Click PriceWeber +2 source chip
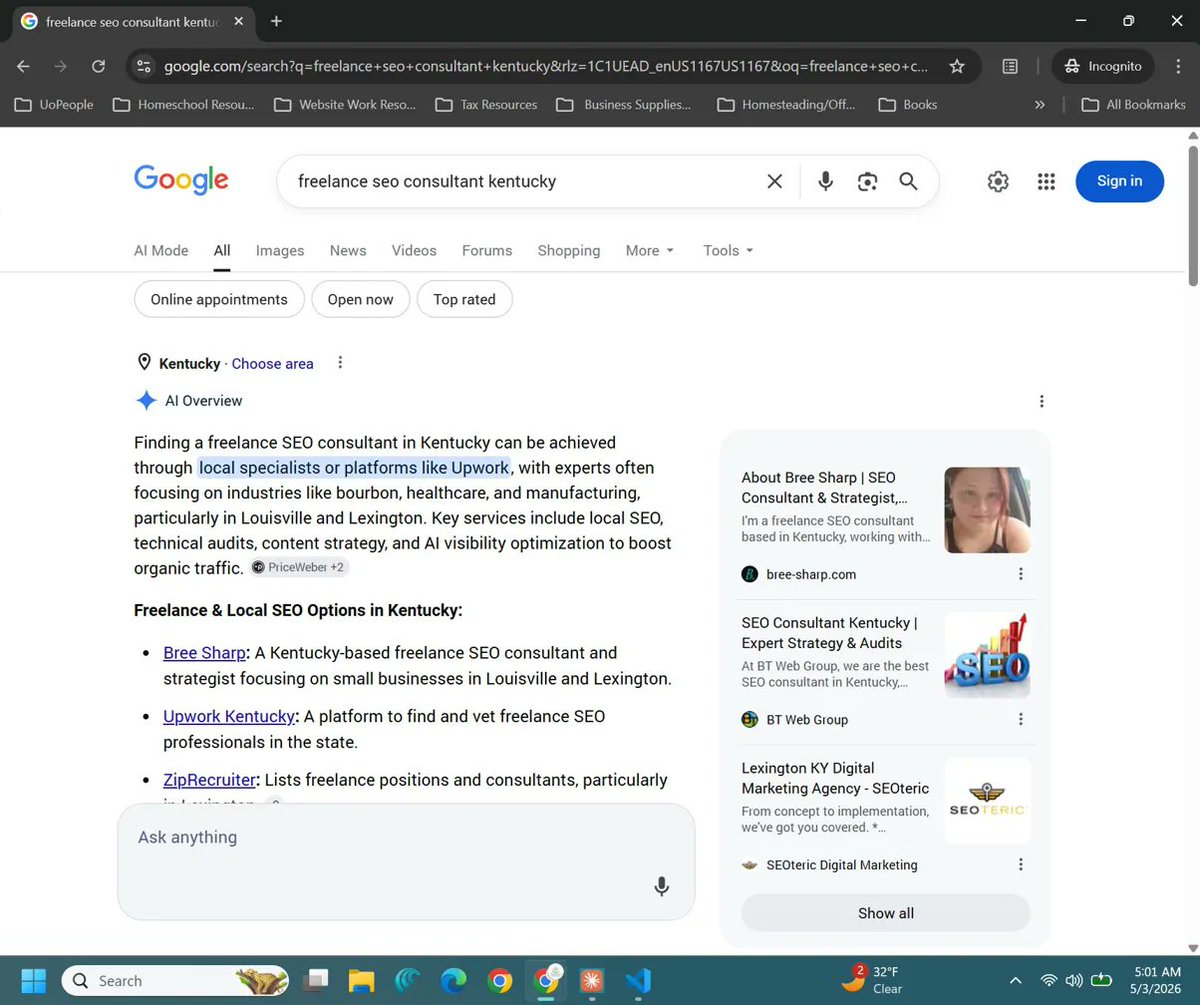 pos(298,567)
